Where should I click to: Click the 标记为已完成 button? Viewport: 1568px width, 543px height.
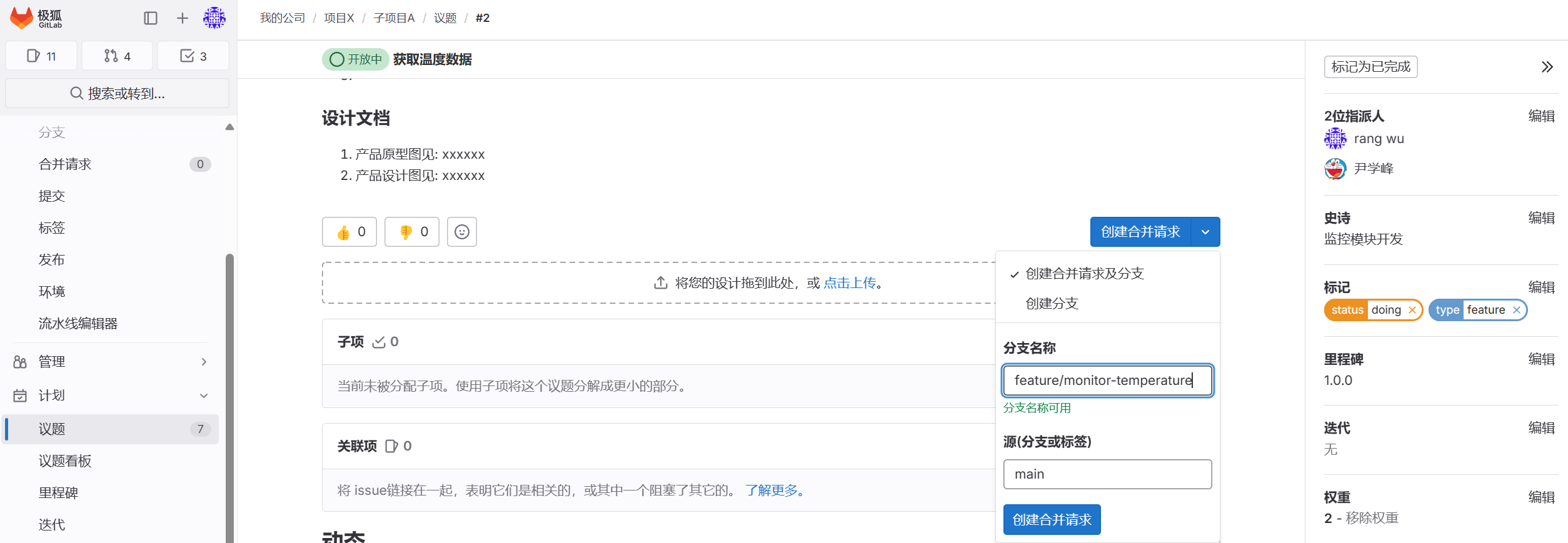(1370, 67)
